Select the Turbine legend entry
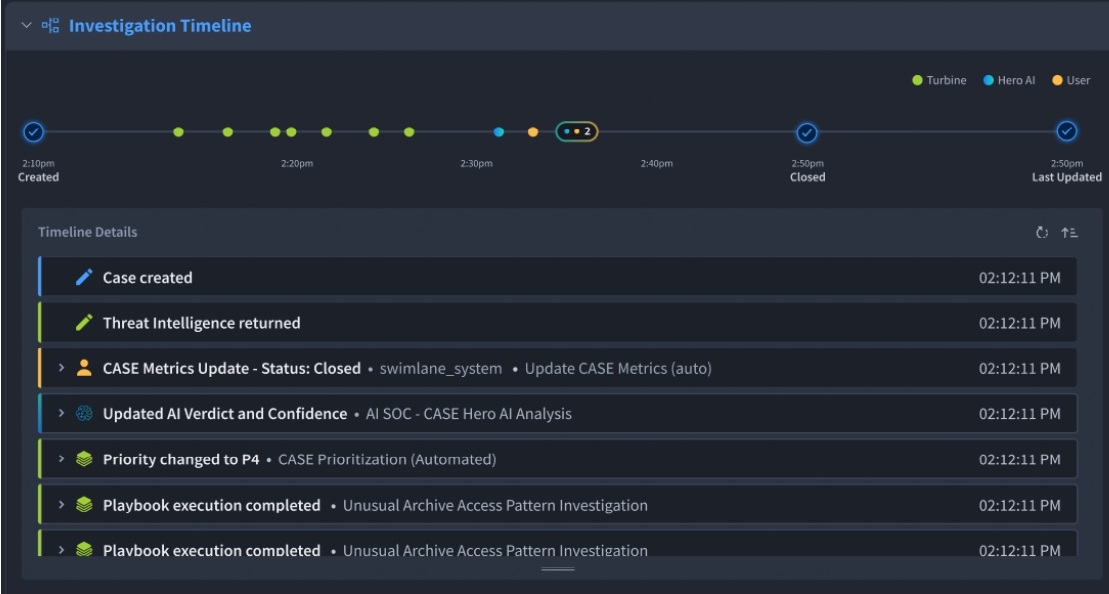Viewport: 1109px width, 594px height. click(939, 81)
